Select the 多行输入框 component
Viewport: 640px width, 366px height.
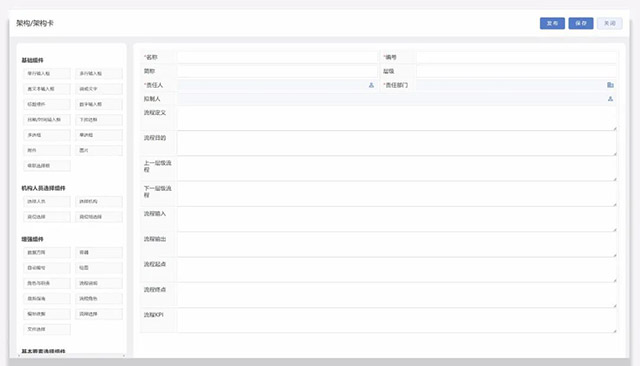(98, 73)
